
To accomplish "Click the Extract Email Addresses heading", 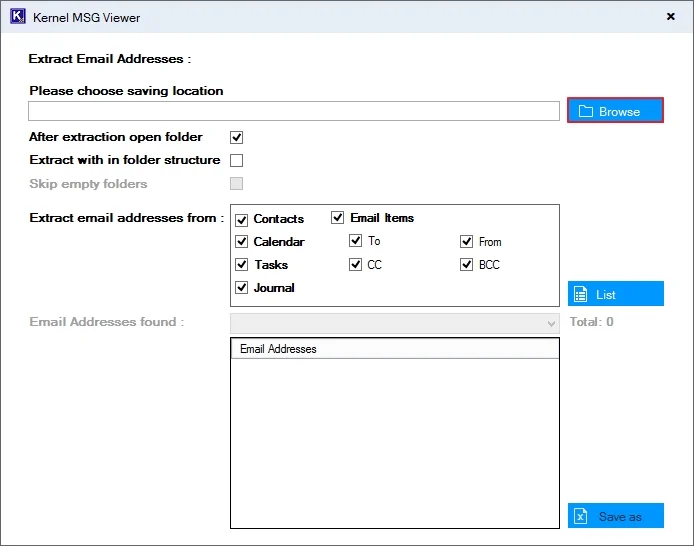I will [x=110, y=59].
